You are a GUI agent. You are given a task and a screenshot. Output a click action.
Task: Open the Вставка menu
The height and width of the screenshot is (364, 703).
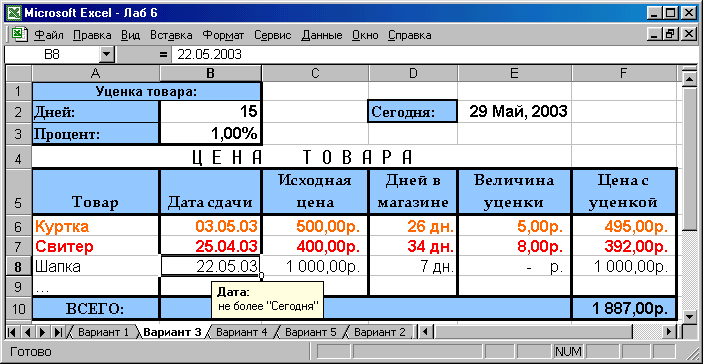coord(171,35)
